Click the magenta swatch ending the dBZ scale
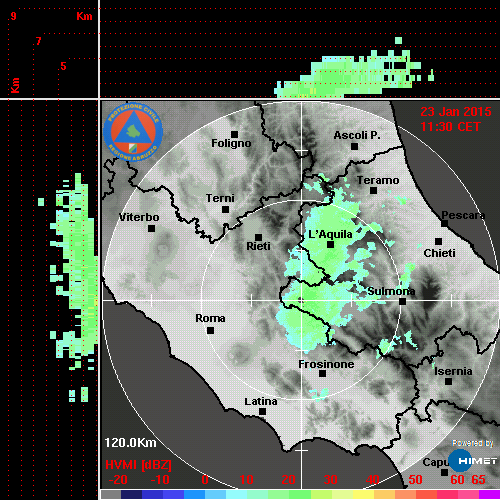The image size is (500, 500). coord(489,494)
